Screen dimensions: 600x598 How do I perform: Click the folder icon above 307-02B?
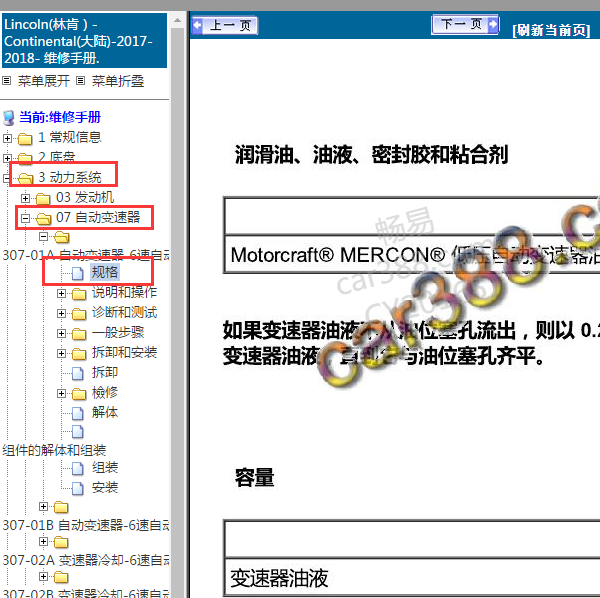coord(61,577)
